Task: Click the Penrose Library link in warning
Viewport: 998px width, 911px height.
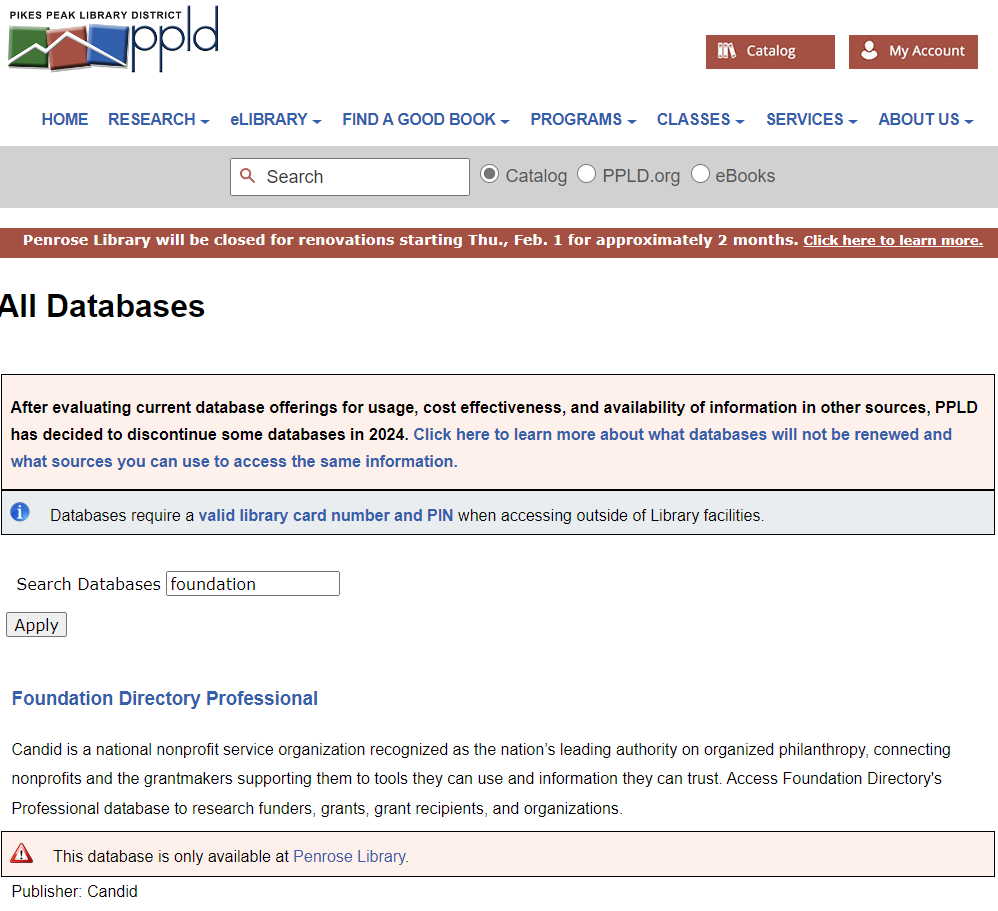Action: [x=350, y=856]
